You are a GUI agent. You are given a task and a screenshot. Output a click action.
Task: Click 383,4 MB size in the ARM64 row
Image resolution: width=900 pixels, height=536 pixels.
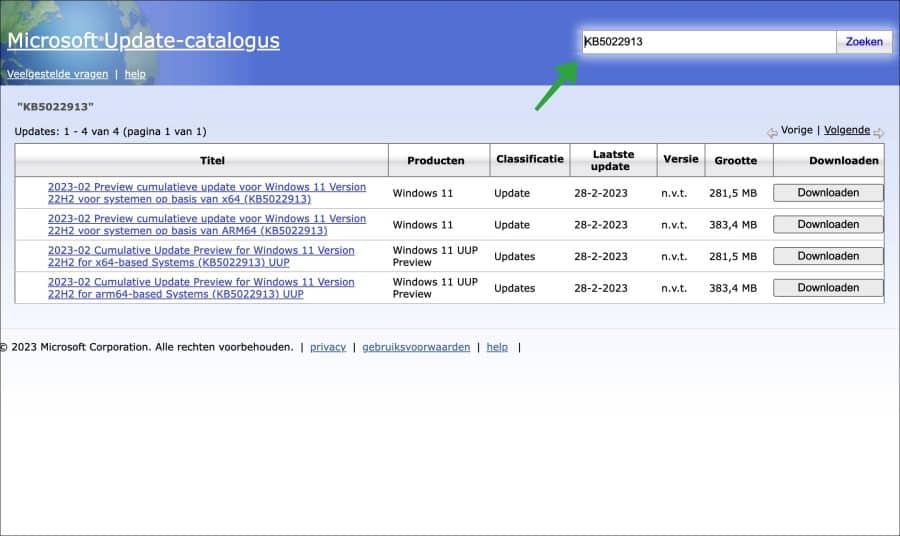point(733,225)
